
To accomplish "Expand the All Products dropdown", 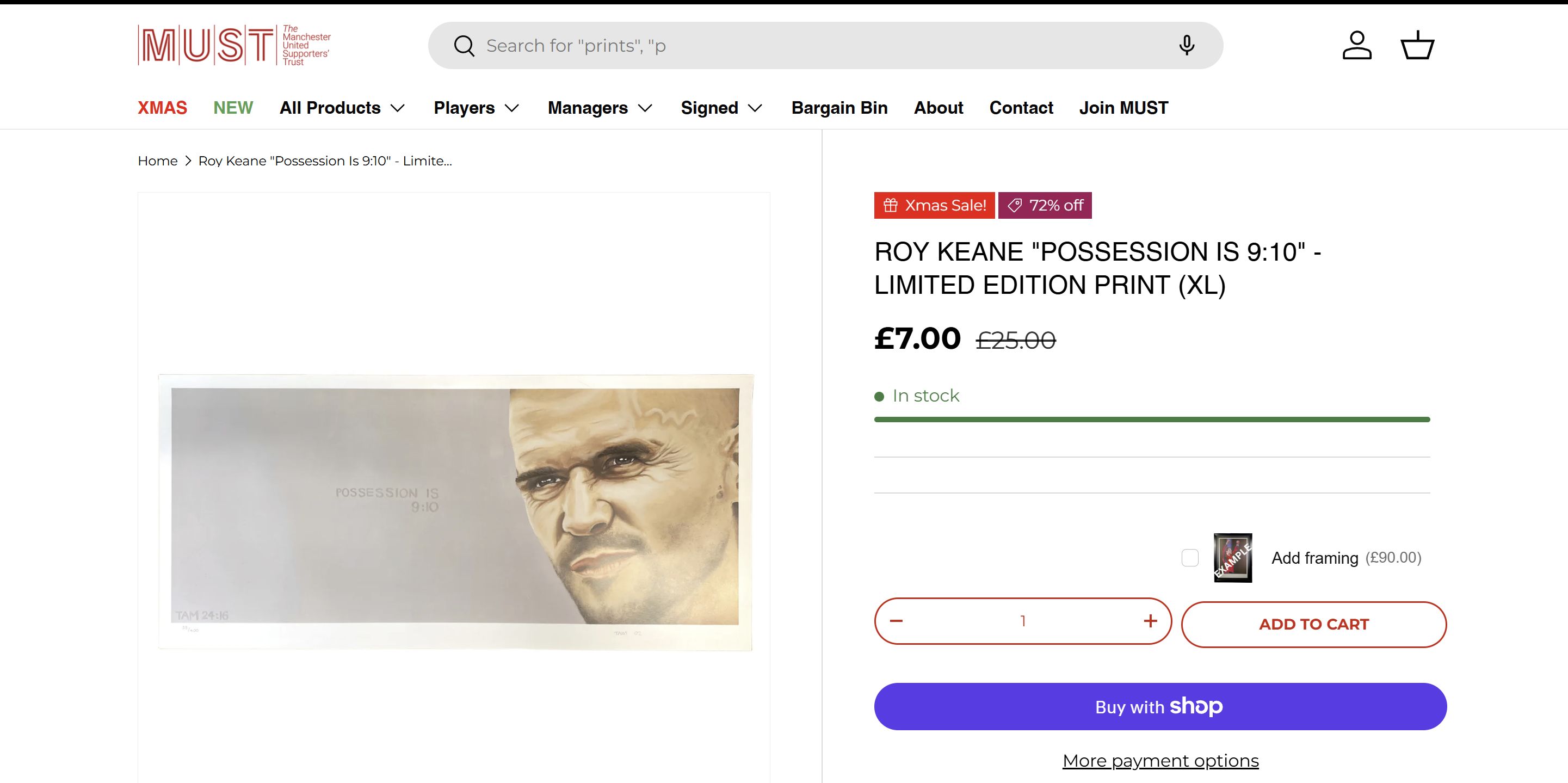I will [x=342, y=108].
